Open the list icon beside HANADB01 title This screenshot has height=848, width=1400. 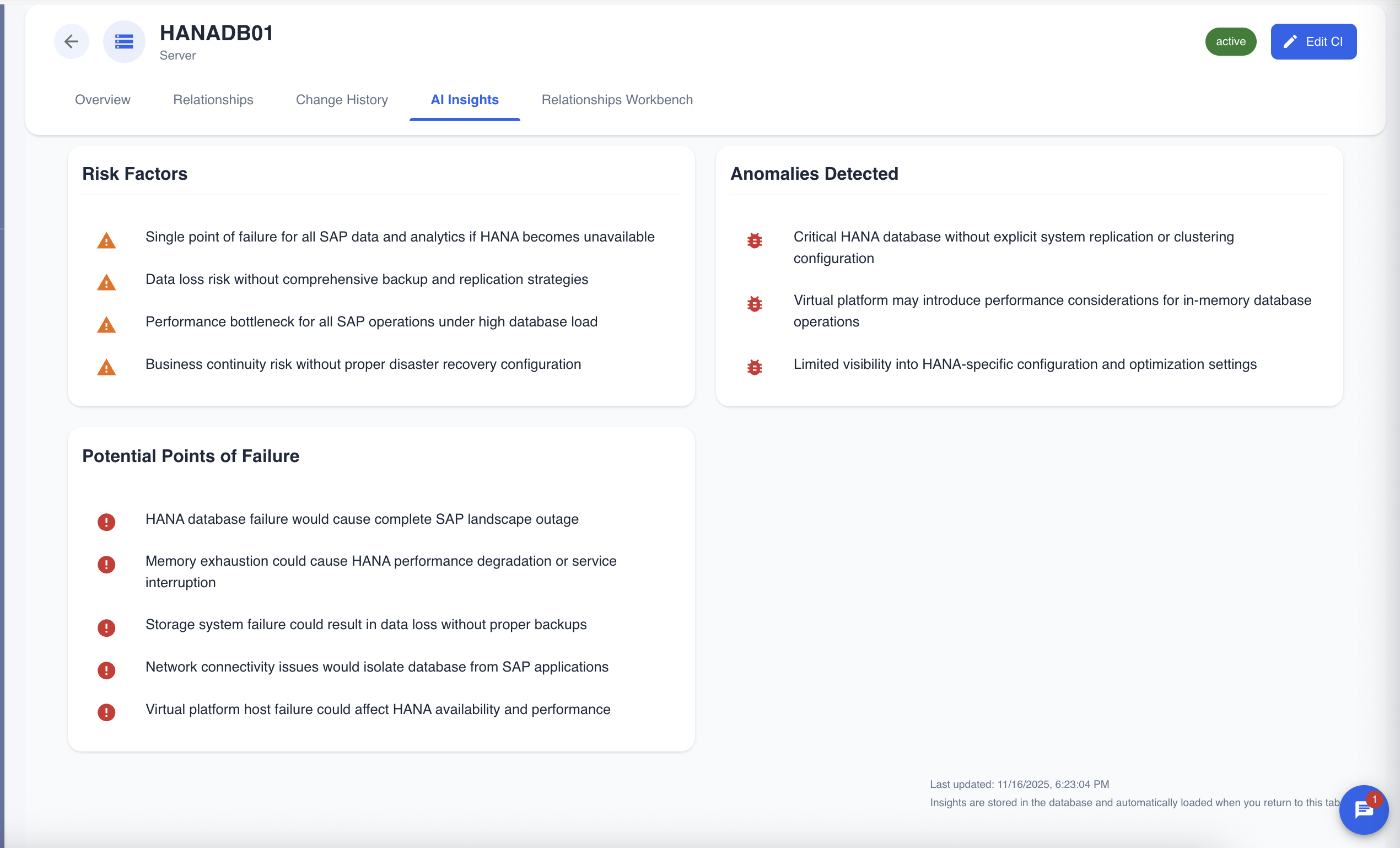pyautogui.click(x=124, y=41)
